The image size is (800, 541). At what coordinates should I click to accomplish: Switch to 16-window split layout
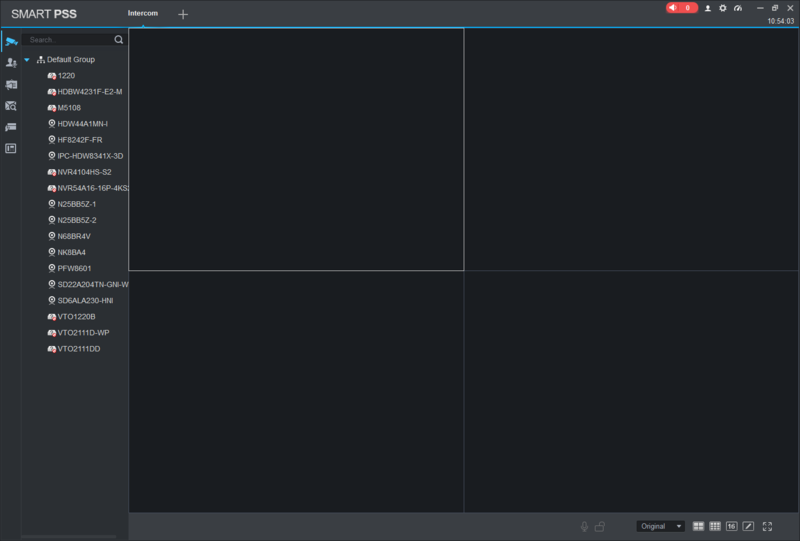732,526
